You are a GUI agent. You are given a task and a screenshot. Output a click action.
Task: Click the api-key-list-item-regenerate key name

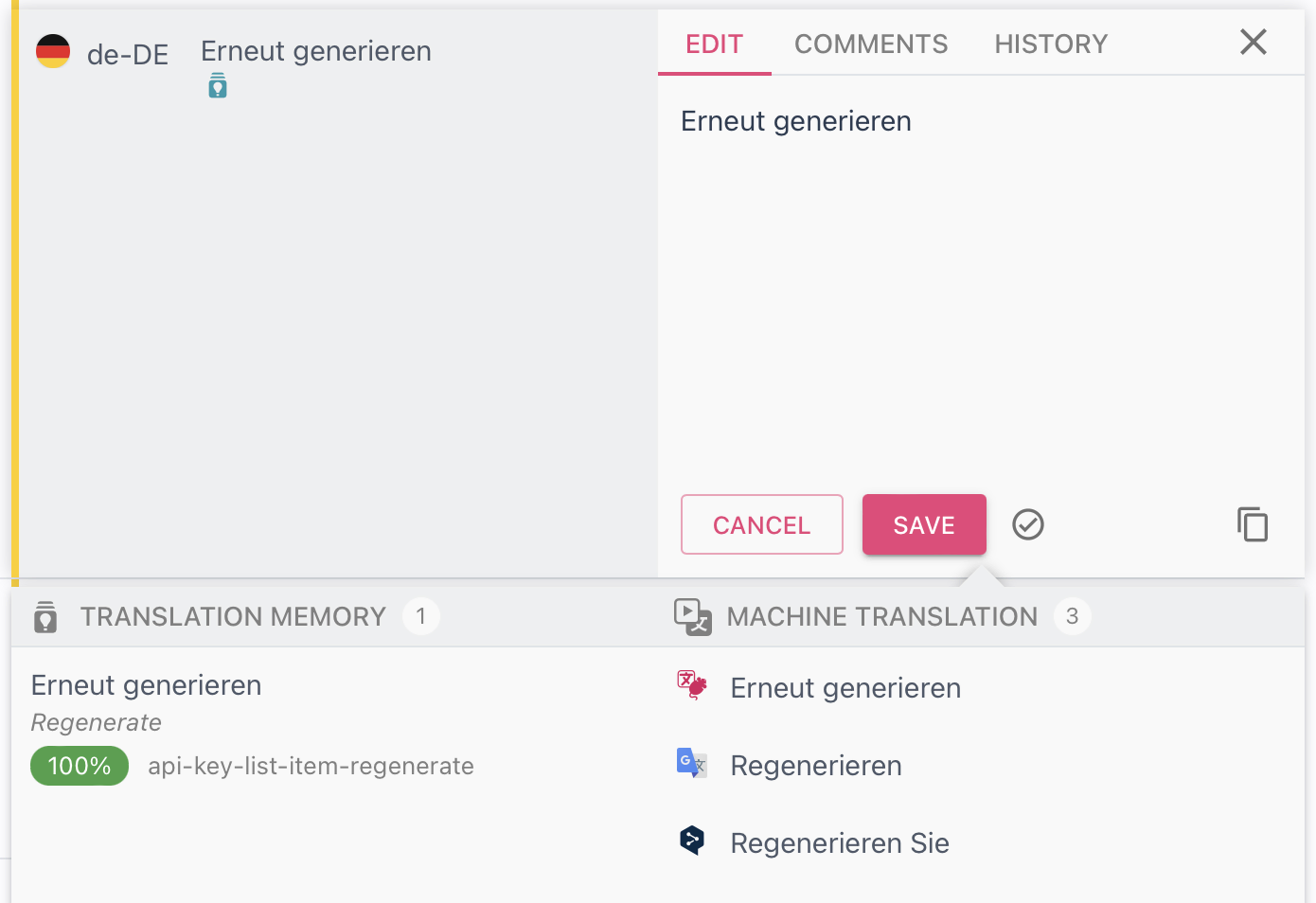coord(311,766)
